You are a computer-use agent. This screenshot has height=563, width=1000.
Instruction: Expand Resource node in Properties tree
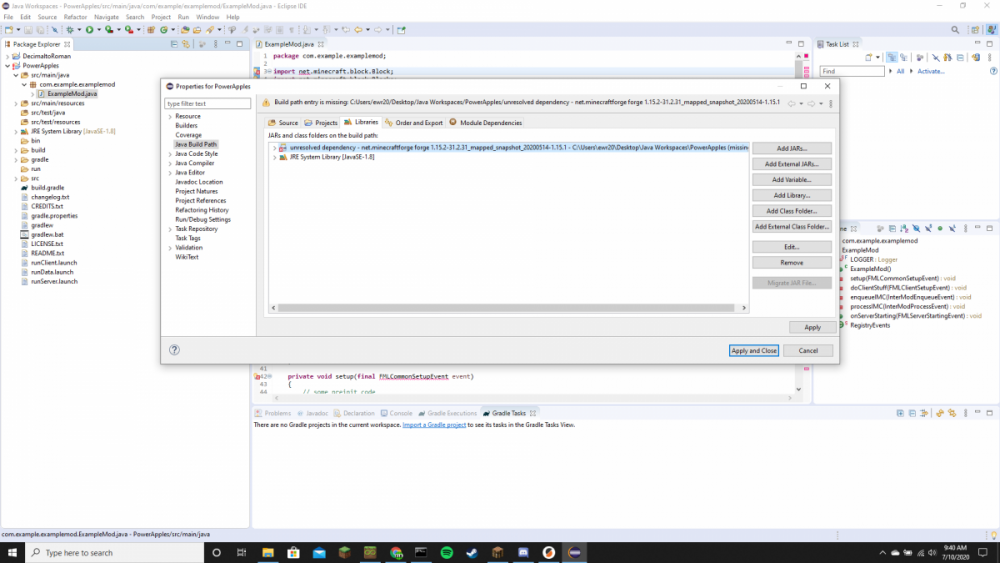(170, 117)
